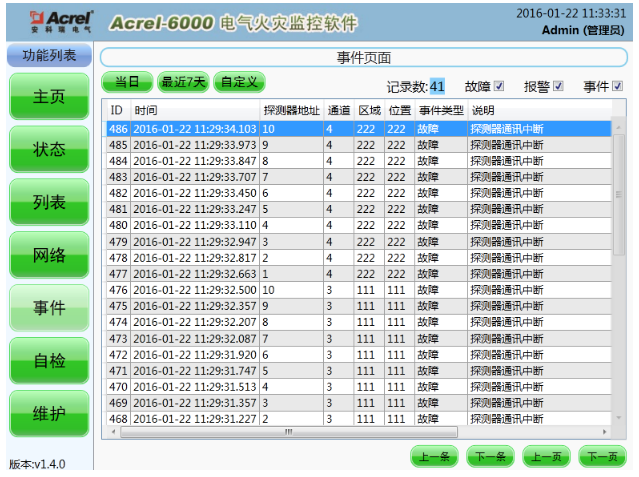The height and width of the screenshot is (477, 639).
Task: Toggle the 事件 event checkbox
Action: 617,86
